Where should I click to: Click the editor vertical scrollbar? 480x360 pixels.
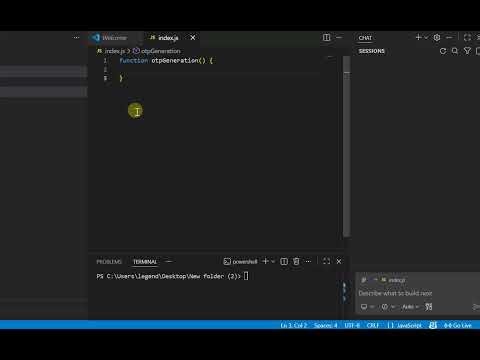click(x=347, y=147)
